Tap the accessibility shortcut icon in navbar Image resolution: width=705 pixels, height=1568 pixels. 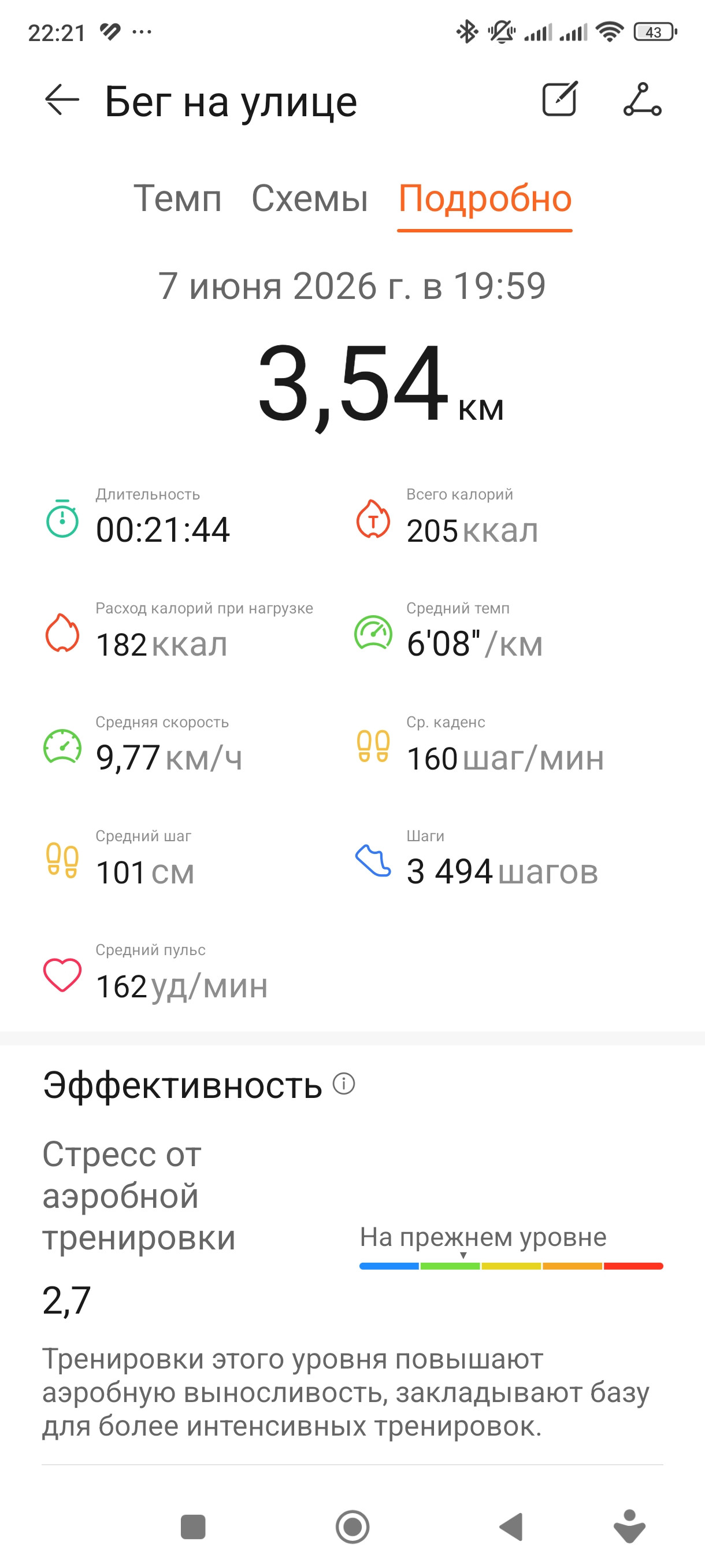click(629, 1526)
